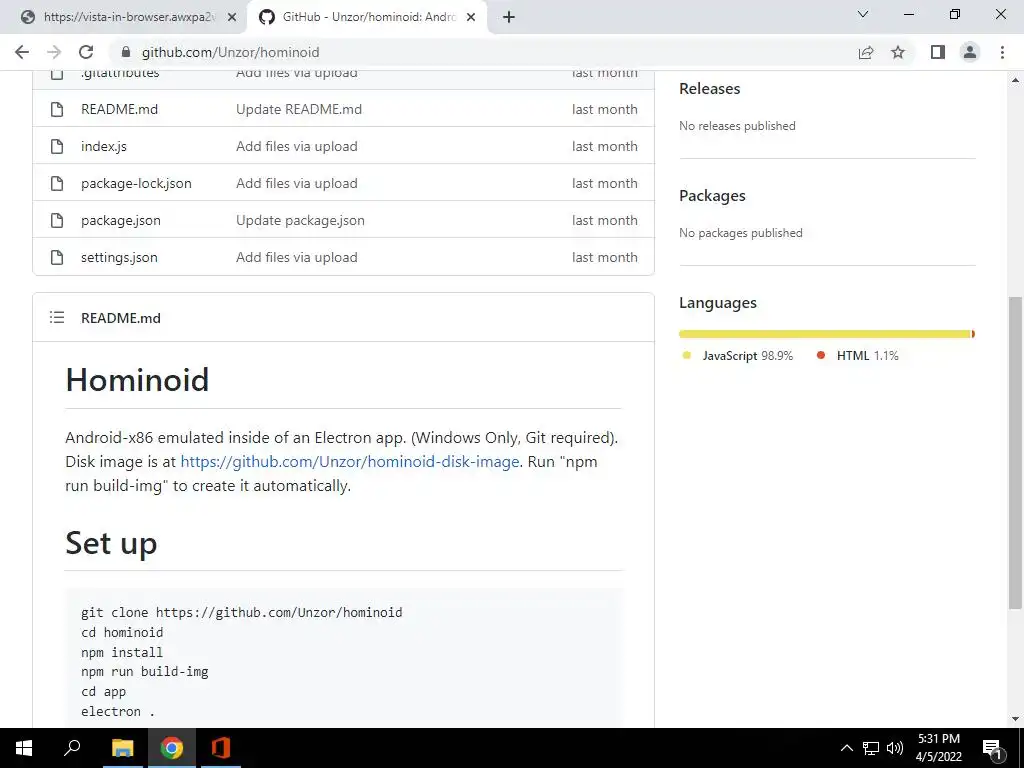The image size is (1024, 768).
Task: Click the address bar URL field
Action: tap(483, 52)
